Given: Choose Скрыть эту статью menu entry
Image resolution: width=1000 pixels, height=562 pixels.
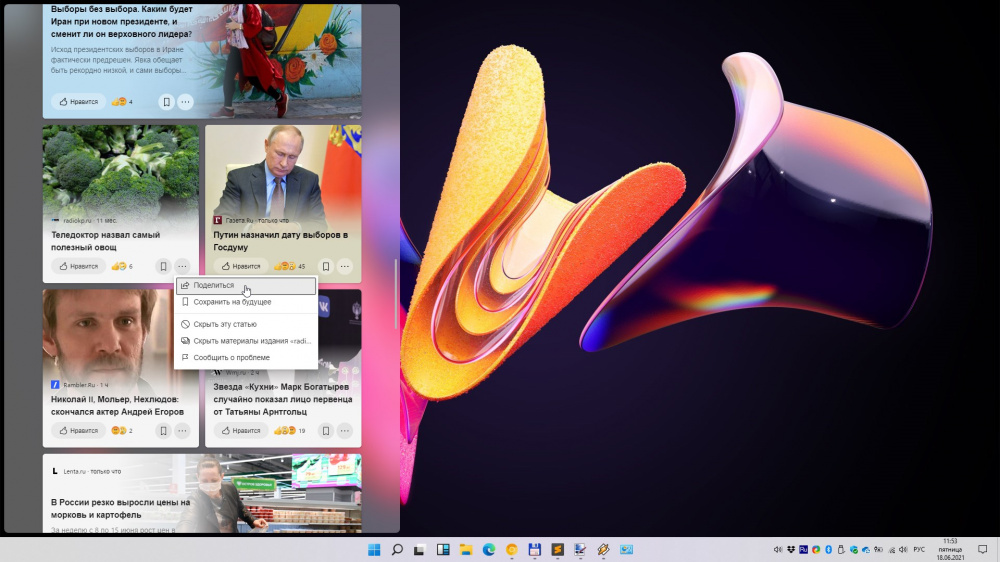Looking at the screenshot, I should (225, 324).
